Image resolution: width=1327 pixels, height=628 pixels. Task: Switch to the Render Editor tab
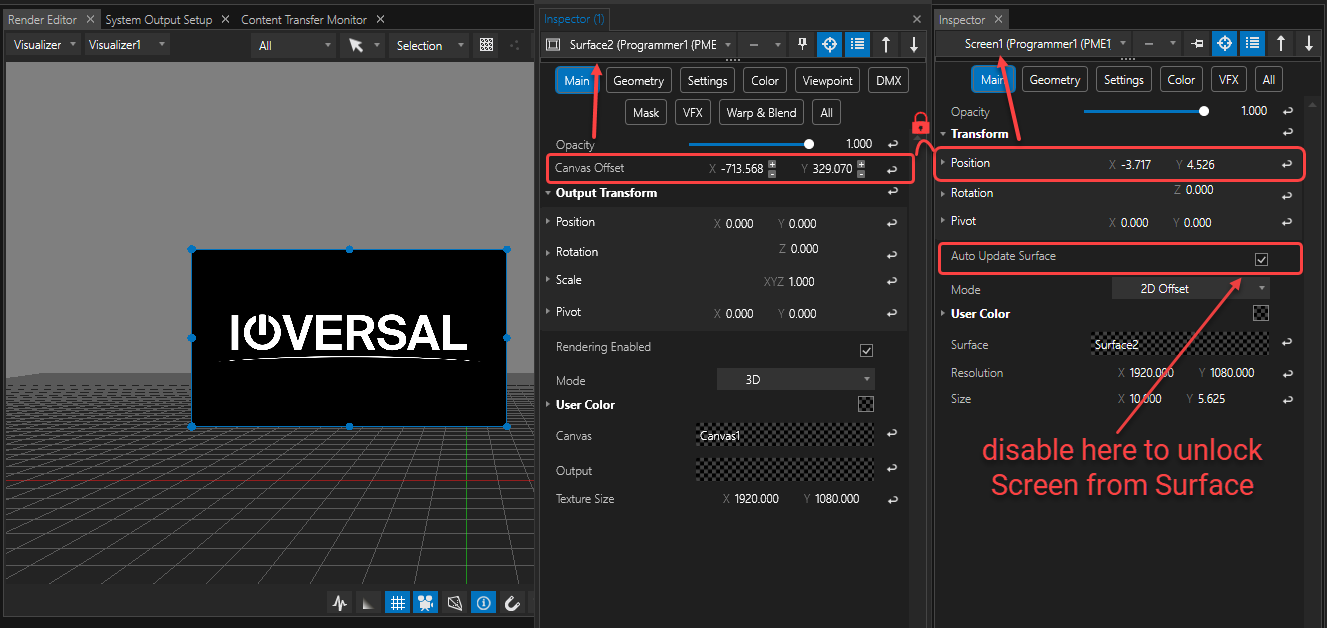[42, 19]
